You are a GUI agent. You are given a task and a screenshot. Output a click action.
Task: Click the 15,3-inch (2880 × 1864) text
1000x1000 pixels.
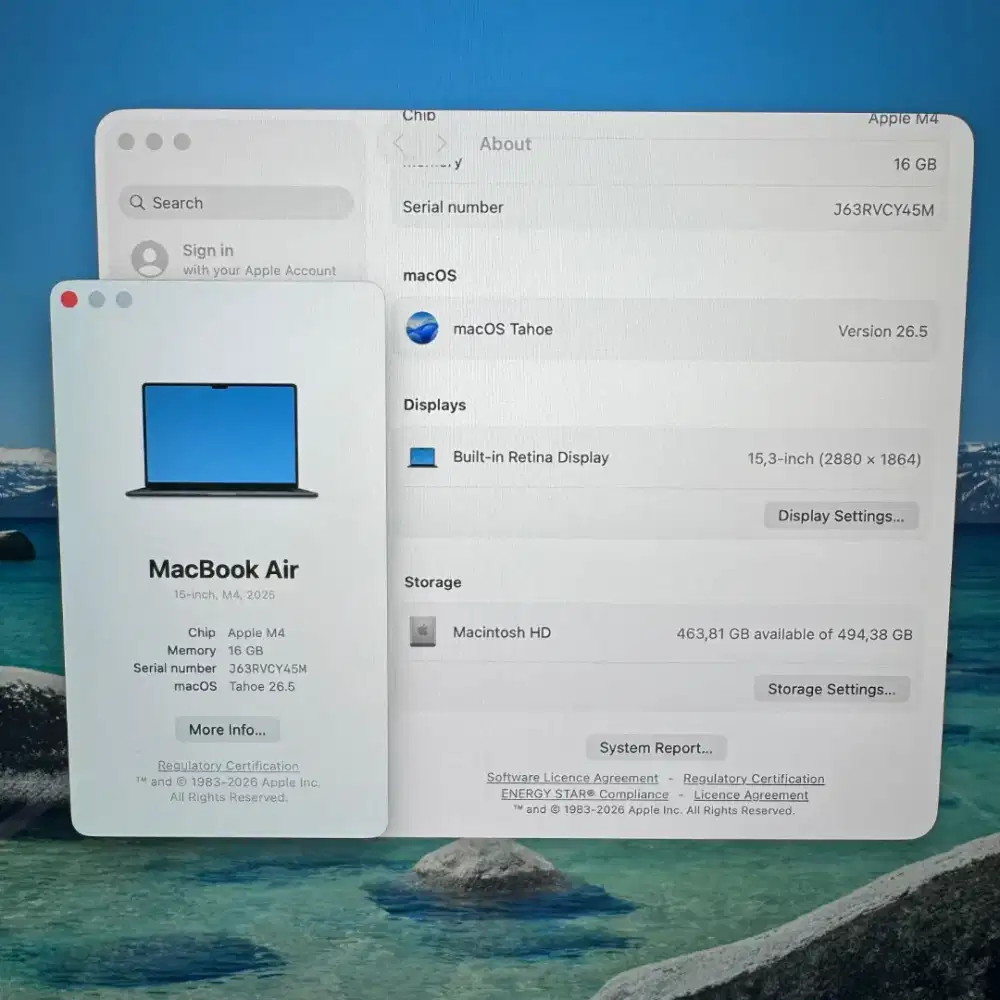[x=834, y=459]
